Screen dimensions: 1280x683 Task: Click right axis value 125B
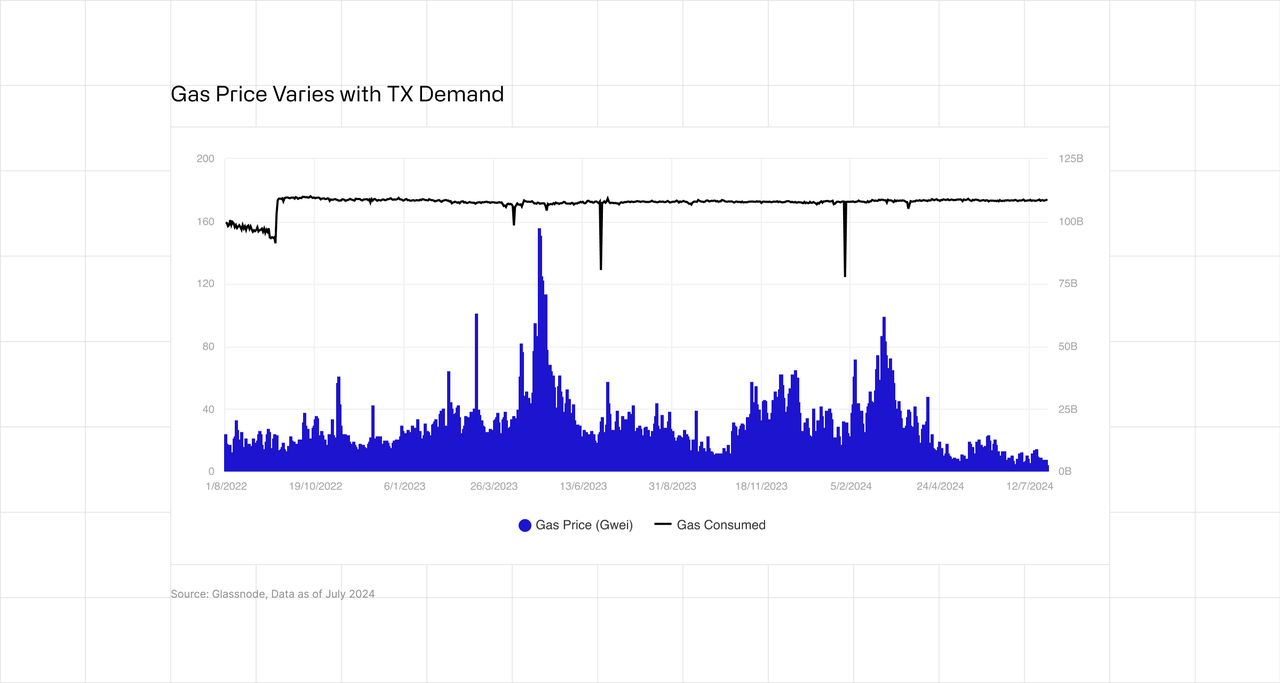click(x=1071, y=159)
